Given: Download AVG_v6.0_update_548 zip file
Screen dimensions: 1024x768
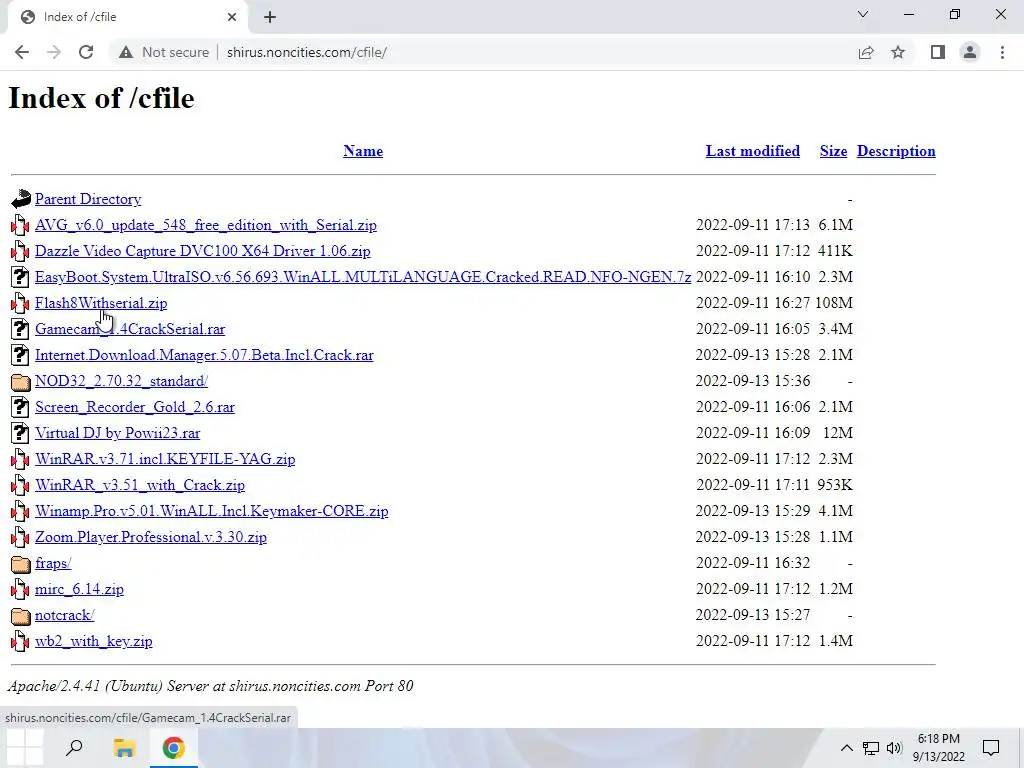Looking at the screenshot, I should (206, 225).
